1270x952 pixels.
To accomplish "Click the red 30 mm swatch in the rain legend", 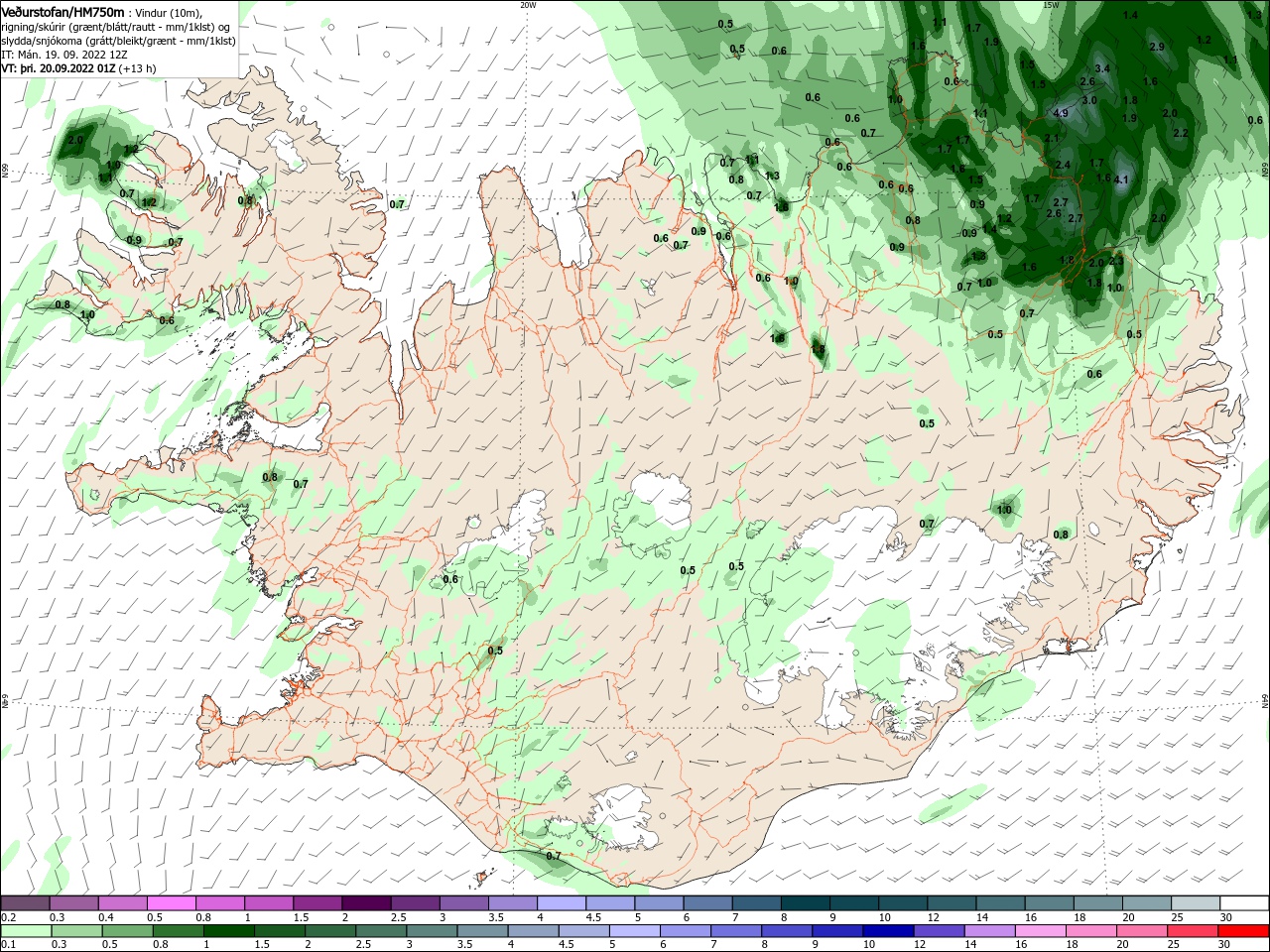I will coord(1243,931).
